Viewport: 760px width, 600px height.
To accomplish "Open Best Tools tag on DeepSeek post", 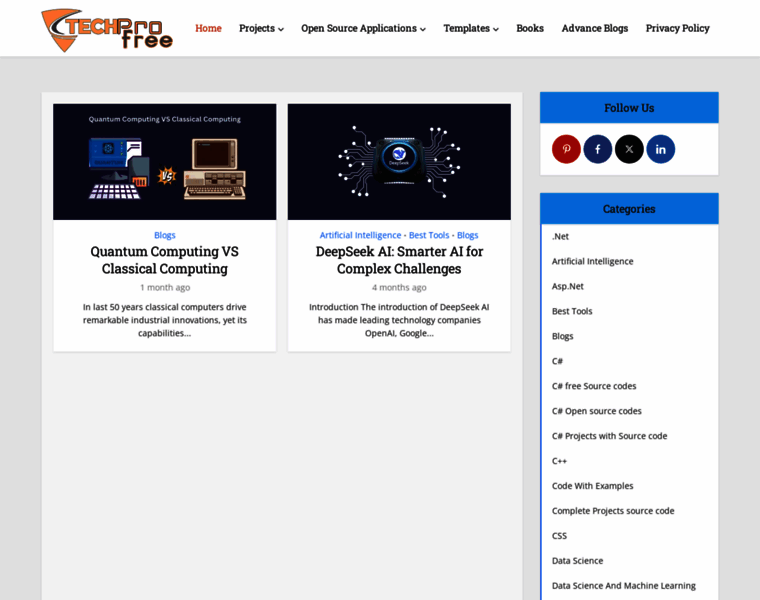I will click(429, 235).
